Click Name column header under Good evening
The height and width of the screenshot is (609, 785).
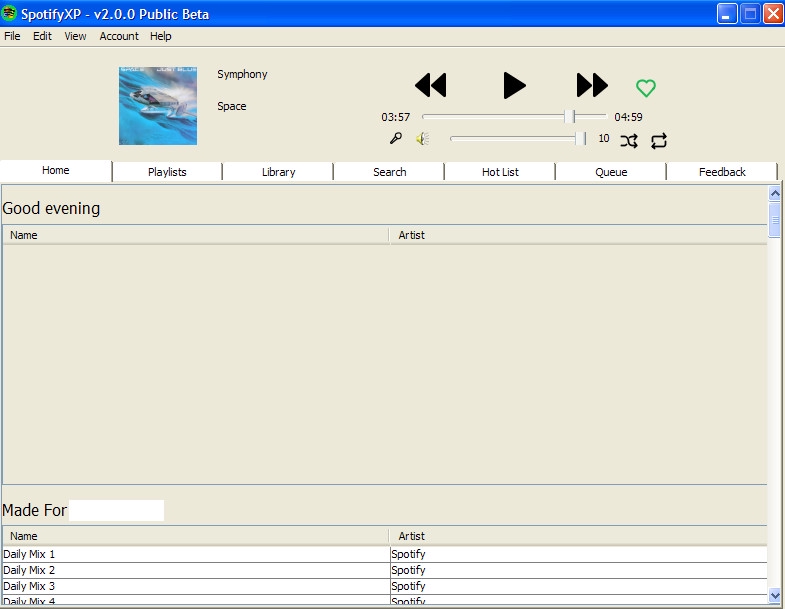tap(196, 235)
